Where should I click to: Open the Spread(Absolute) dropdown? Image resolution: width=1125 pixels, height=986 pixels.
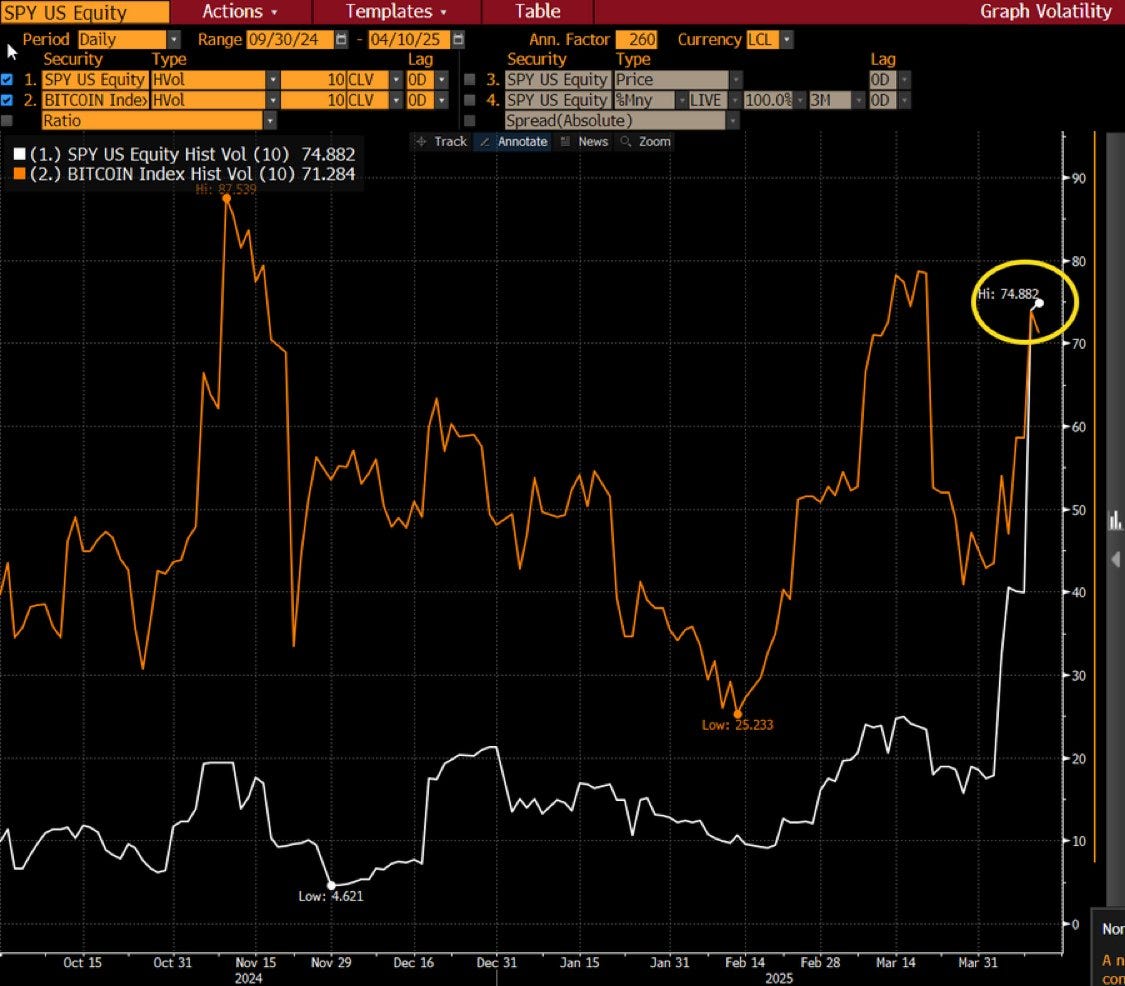tap(733, 121)
